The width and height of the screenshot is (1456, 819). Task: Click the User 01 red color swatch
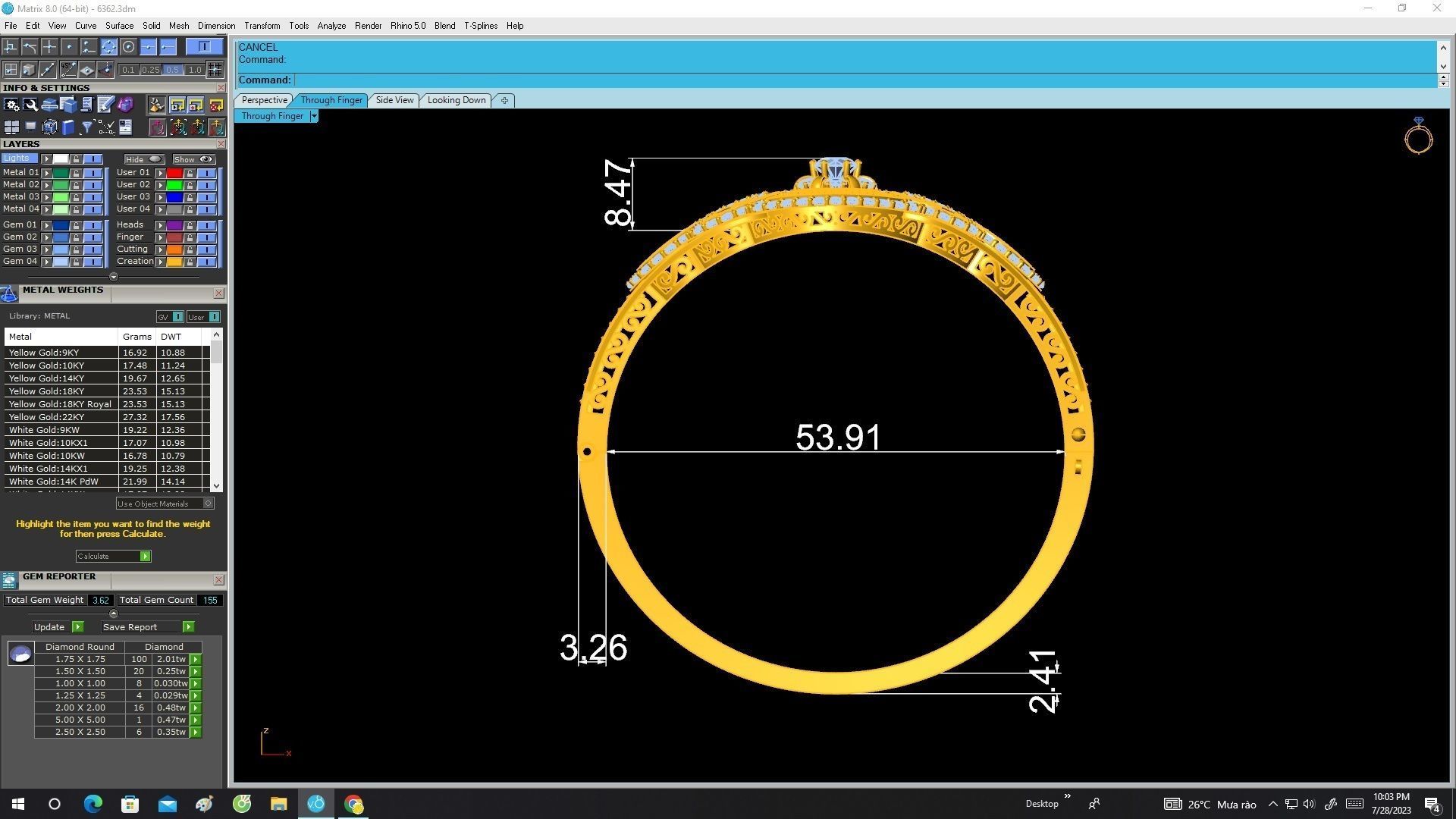(x=174, y=173)
